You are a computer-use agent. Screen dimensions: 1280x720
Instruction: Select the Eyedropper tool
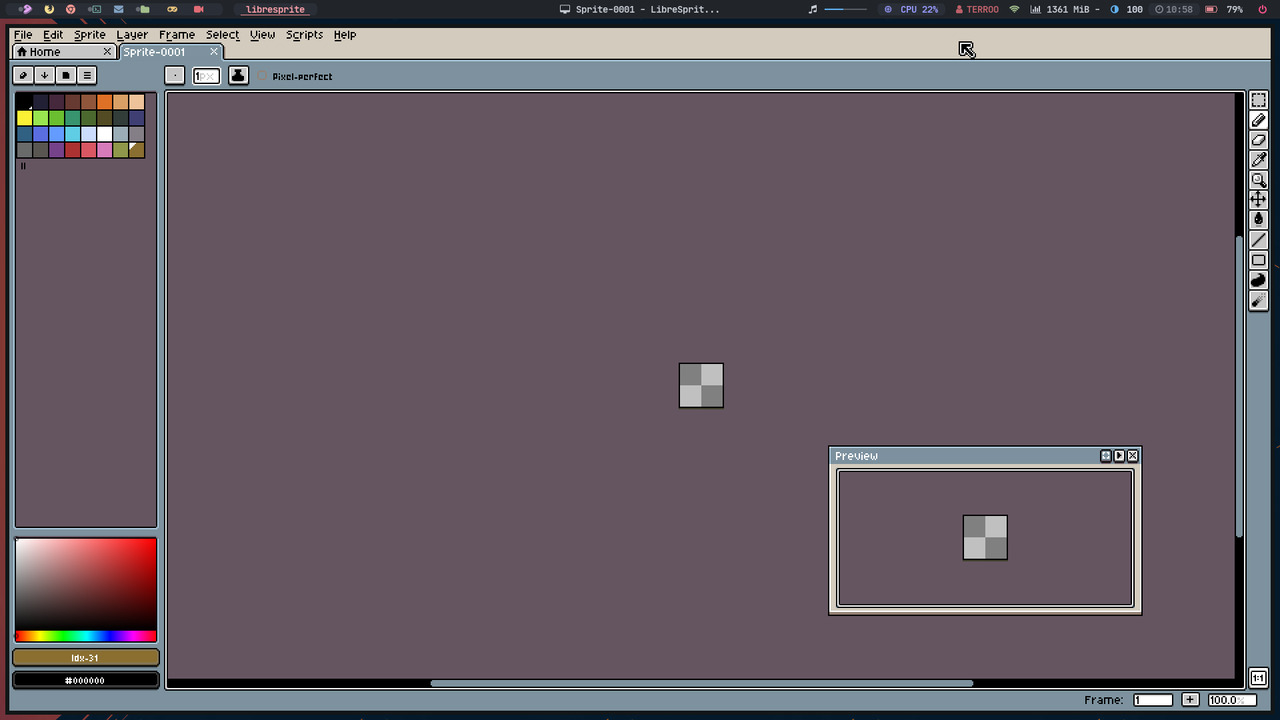[x=1258, y=160]
